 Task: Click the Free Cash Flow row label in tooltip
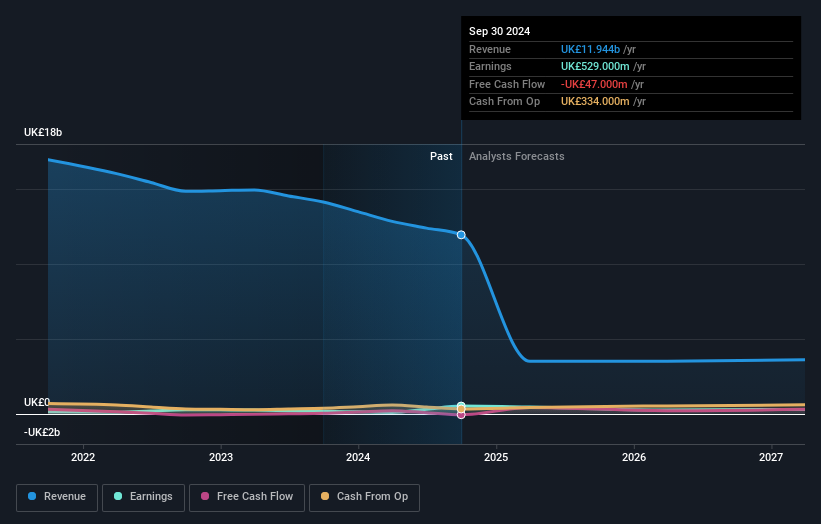click(x=507, y=84)
